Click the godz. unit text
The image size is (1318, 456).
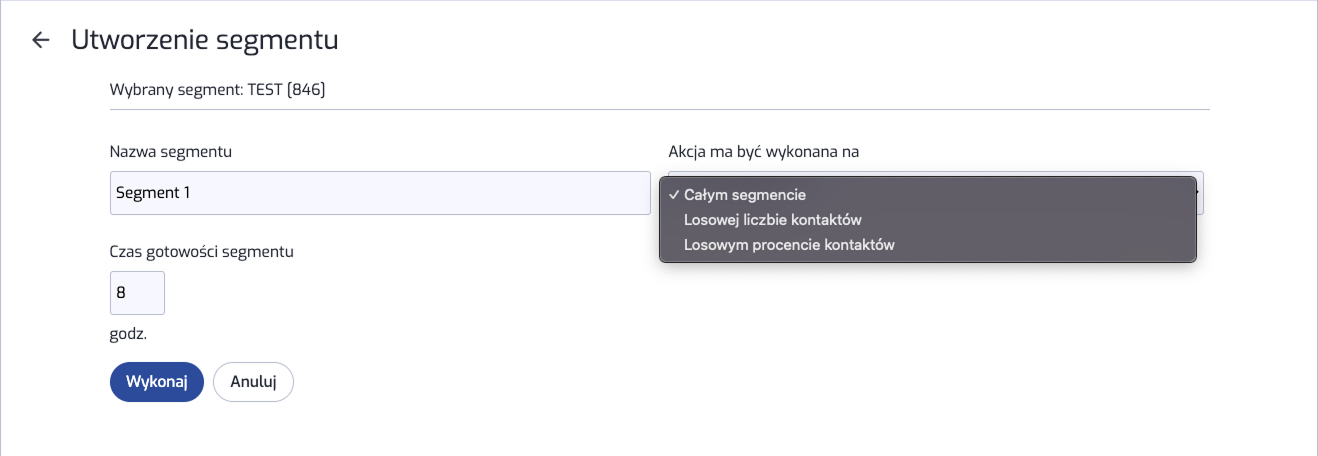coord(128,334)
